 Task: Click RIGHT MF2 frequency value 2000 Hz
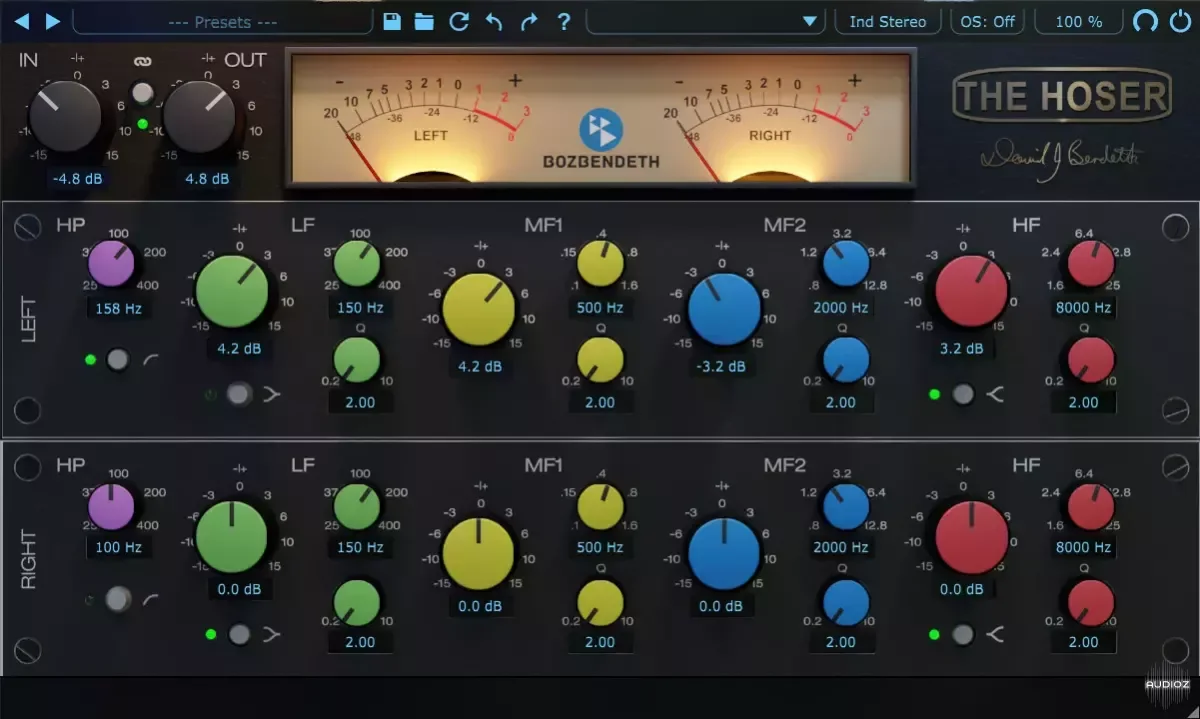pos(840,547)
